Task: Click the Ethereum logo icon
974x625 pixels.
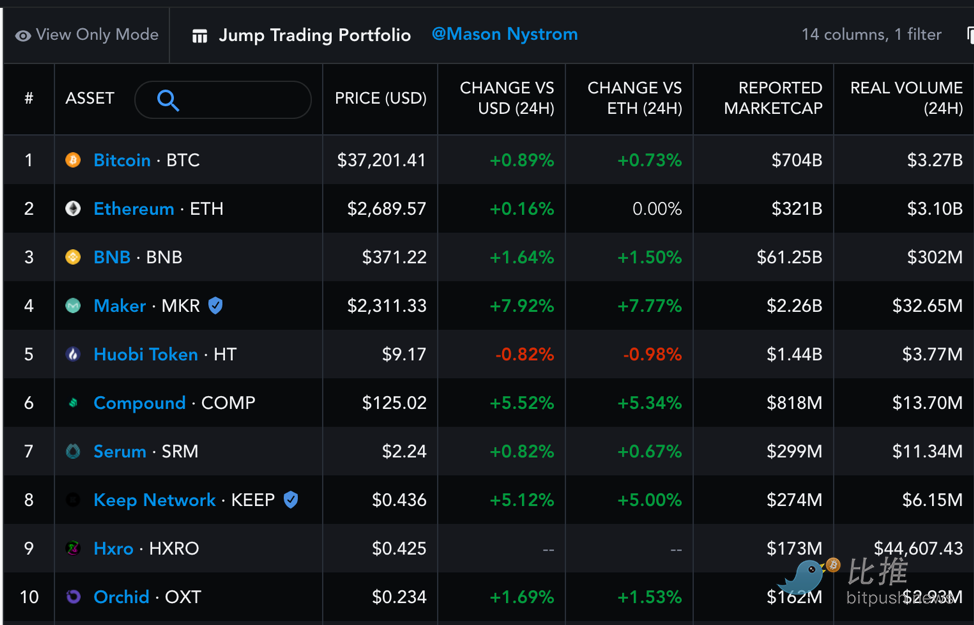Action: (x=73, y=209)
